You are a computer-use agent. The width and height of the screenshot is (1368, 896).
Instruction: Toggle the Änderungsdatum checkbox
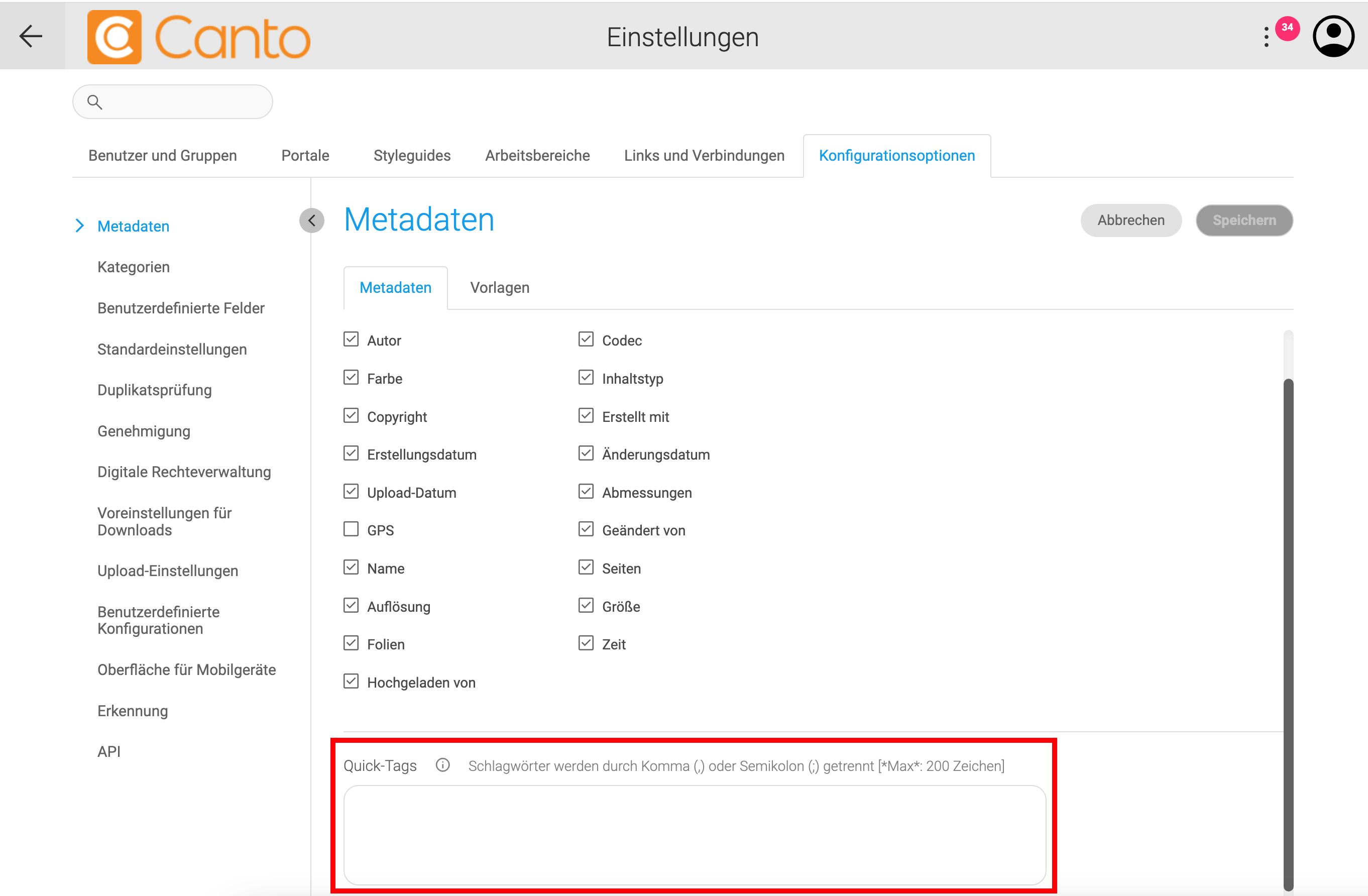point(586,454)
